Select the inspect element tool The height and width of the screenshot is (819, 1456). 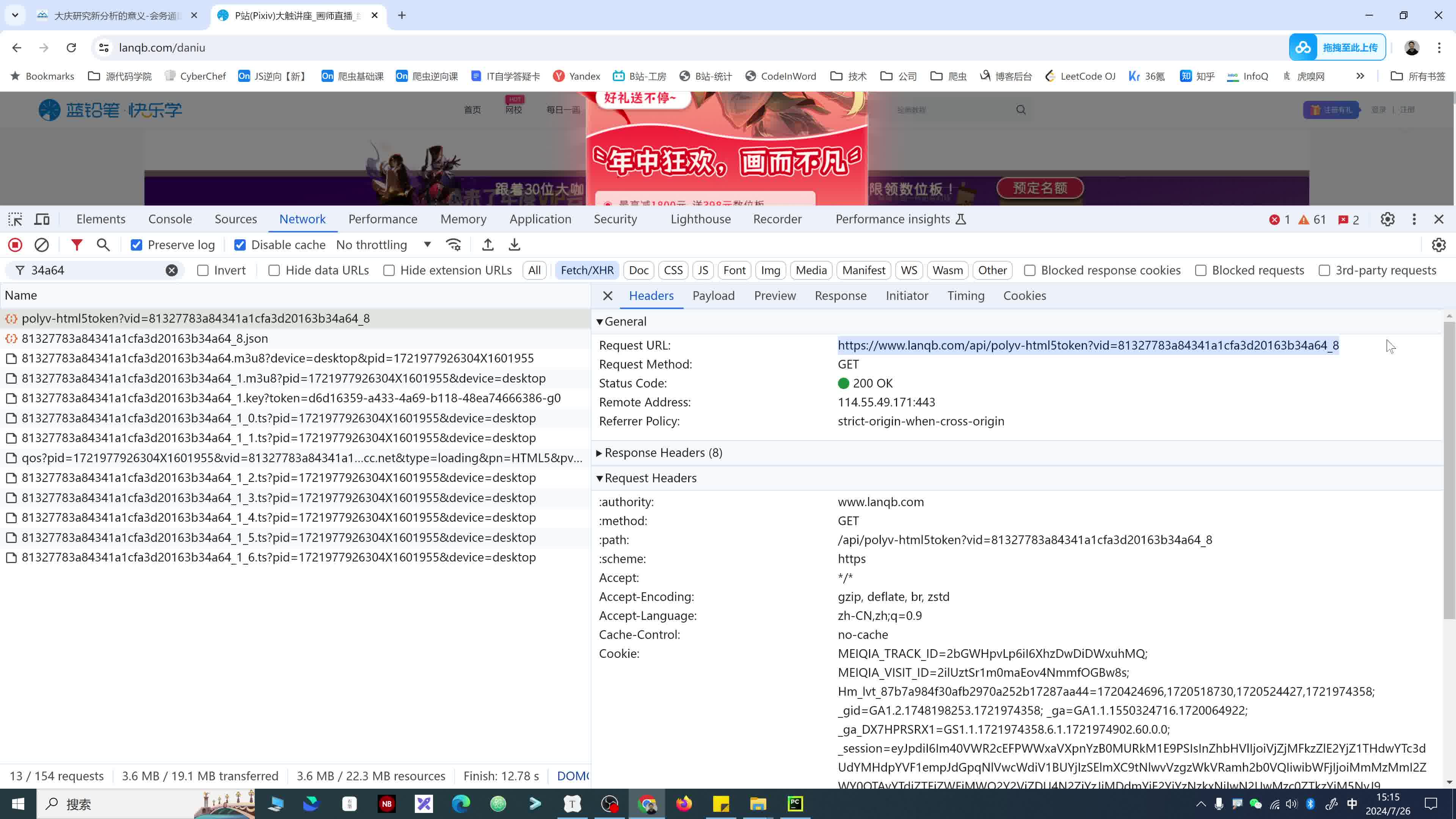click(x=15, y=219)
